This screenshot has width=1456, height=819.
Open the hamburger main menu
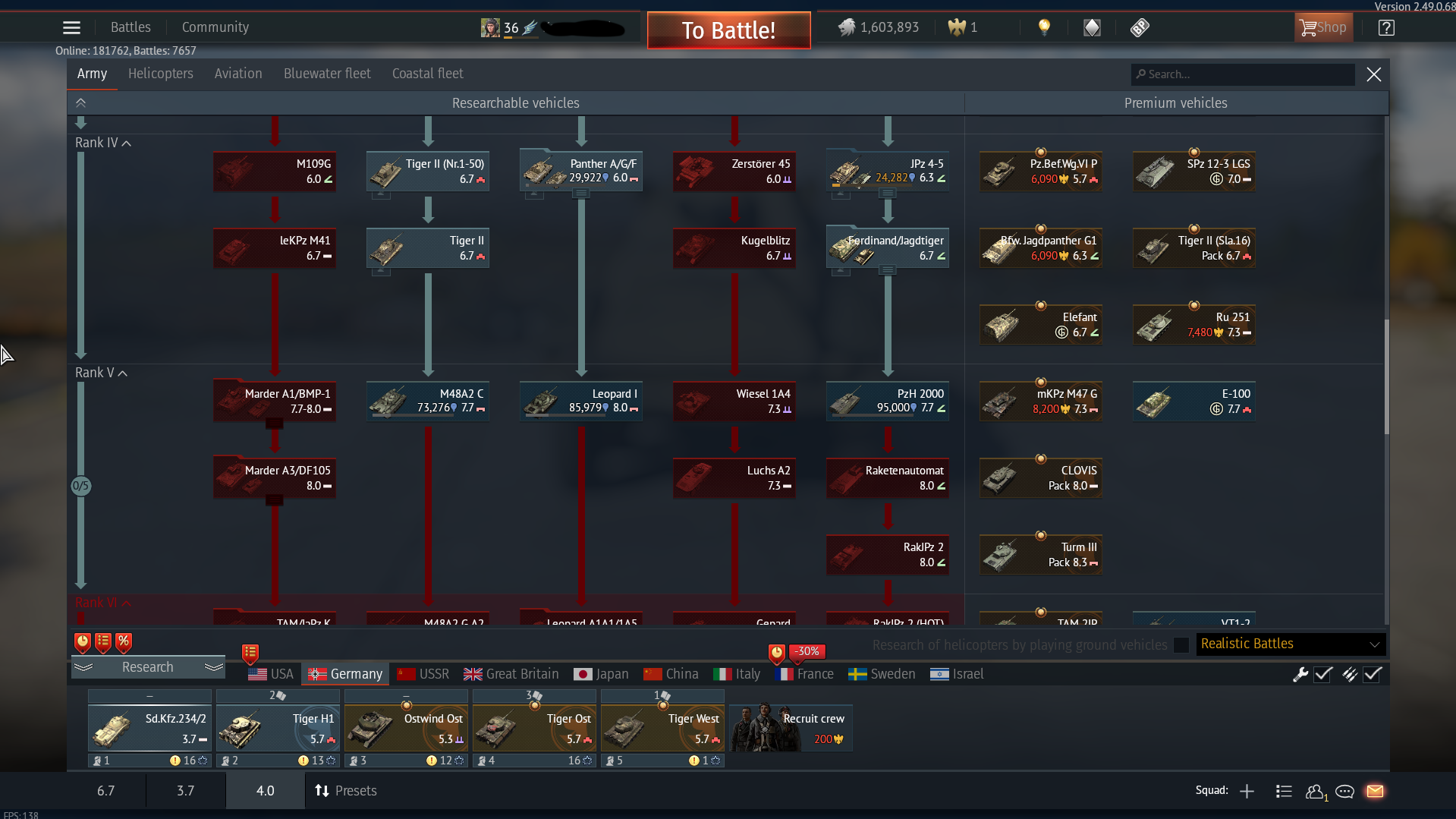click(71, 28)
